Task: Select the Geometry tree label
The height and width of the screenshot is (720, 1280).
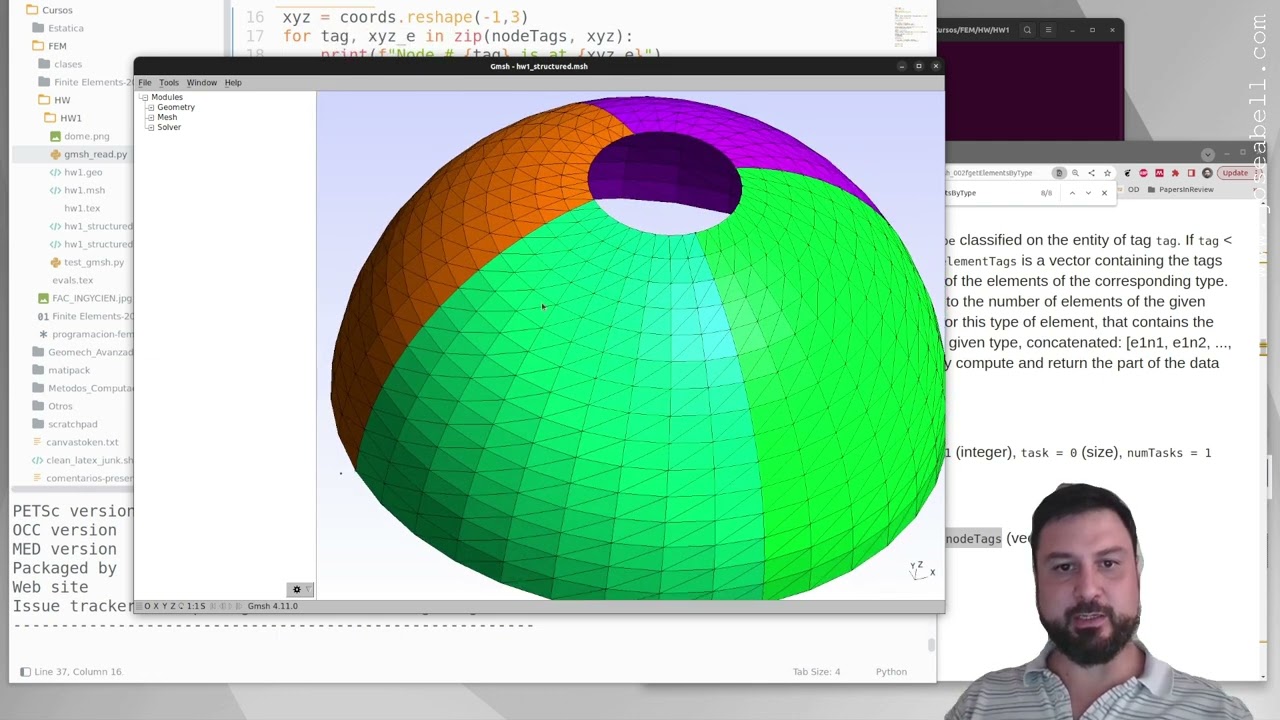Action: click(176, 107)
